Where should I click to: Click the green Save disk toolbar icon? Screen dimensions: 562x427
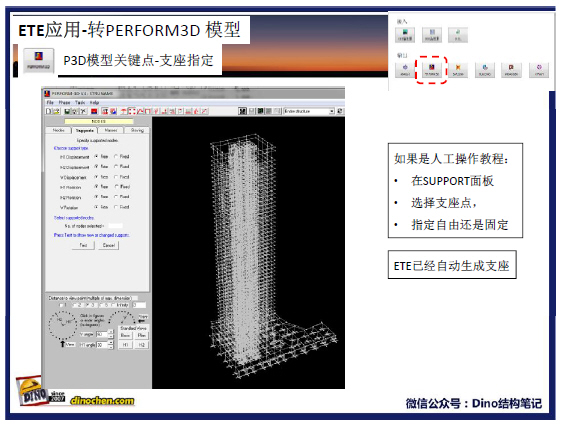pyautogui.click(x=67, y=112)
